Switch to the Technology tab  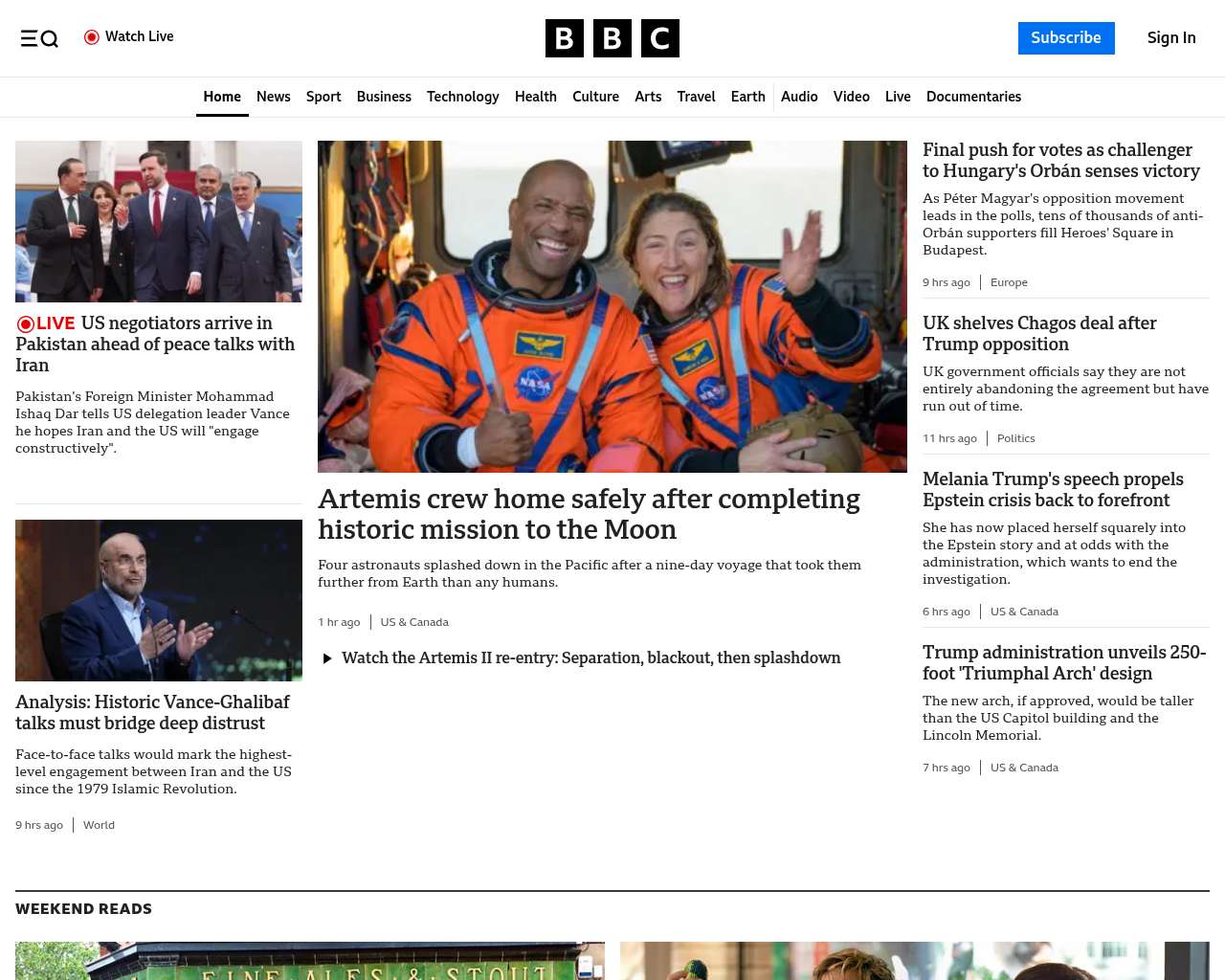pos(462,97)
